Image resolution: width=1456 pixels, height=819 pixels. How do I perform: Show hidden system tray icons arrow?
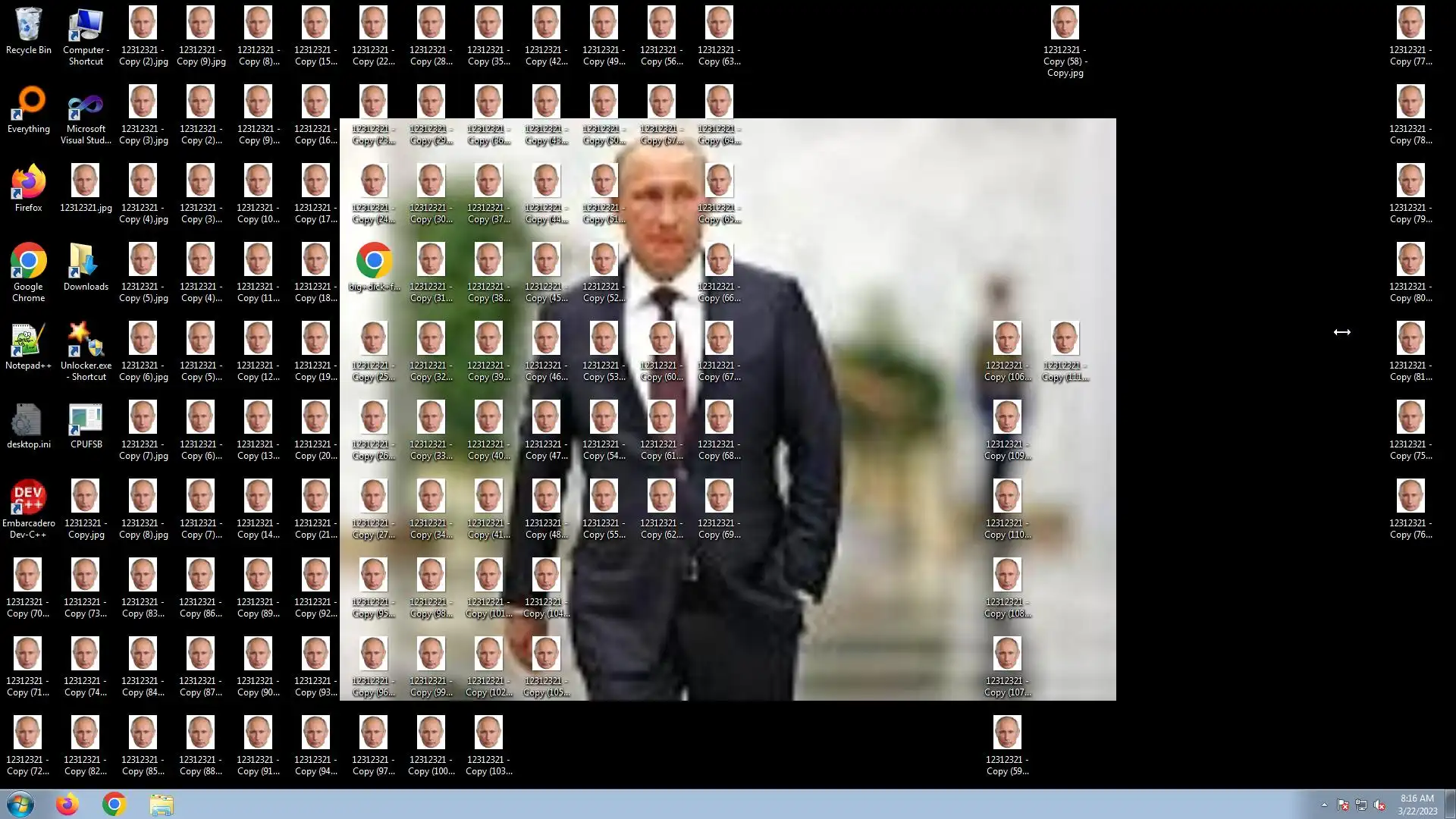[x=1324, y=805]
